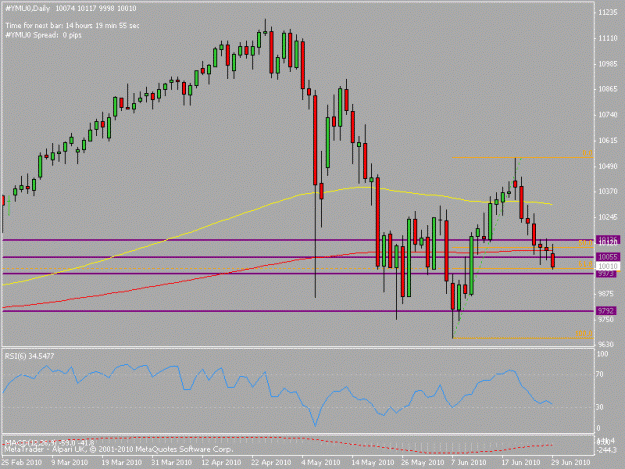Click the 22 Apr 2010 date label
Viewport: 625px width, 469px height.
(x=271, y=463)
